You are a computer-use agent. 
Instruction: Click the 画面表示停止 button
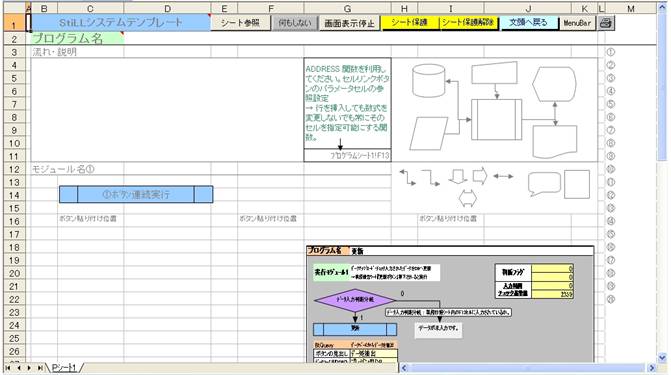point(349,23)
